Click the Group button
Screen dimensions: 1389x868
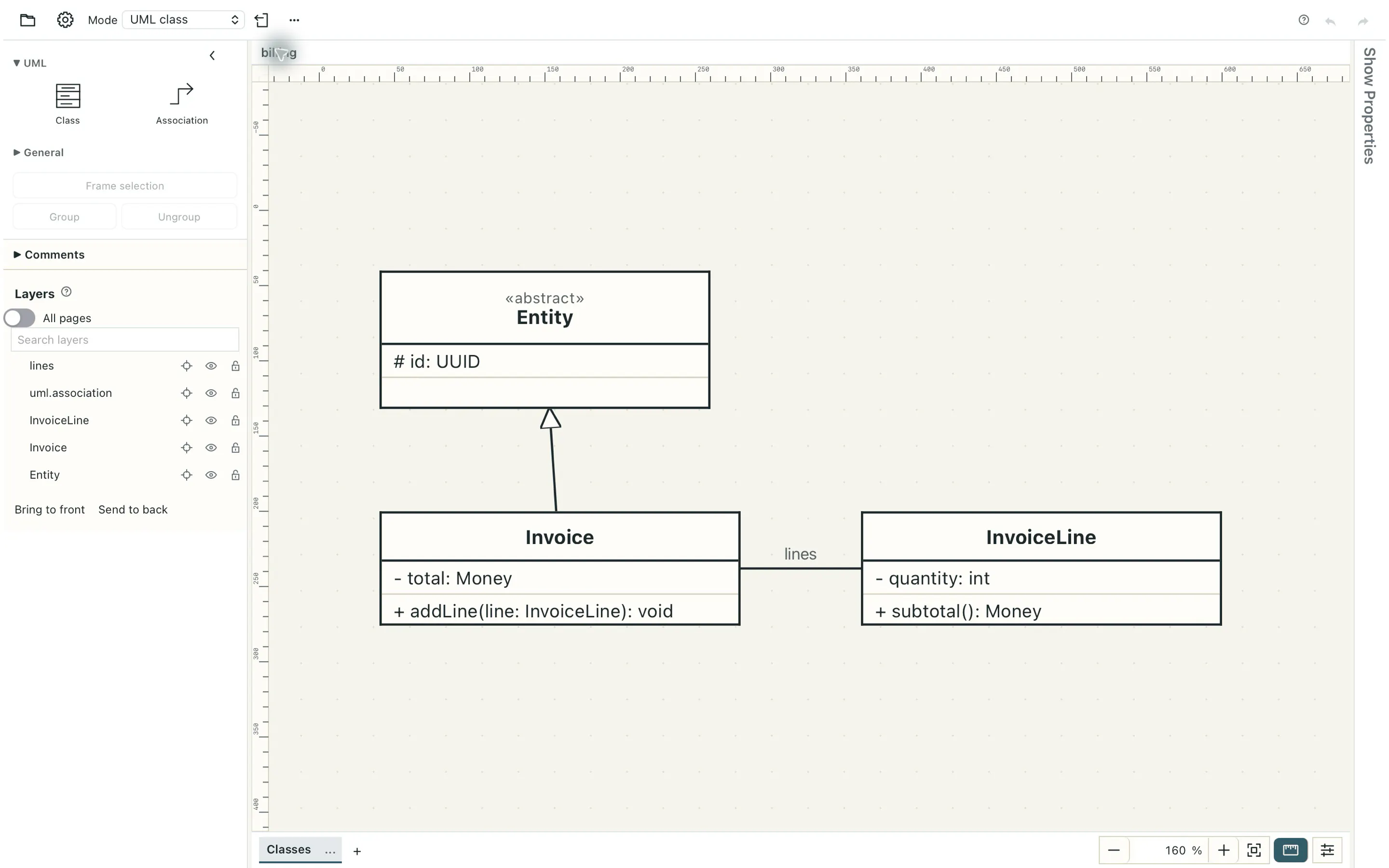pos(64,217)
